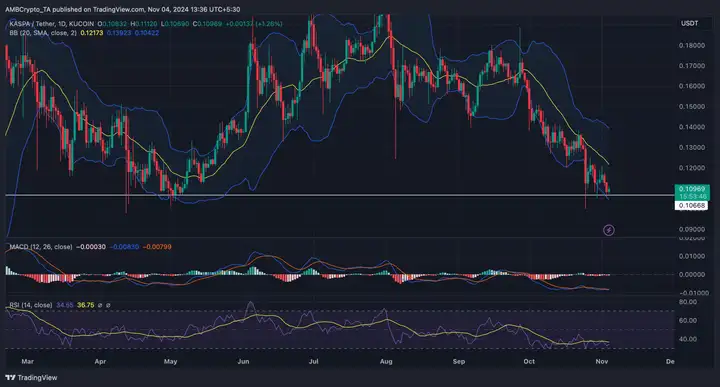Viewport: 720px width, 387px height.
Task: Click the Bollinger lower band value 0.10422
Action: [146, 33]
